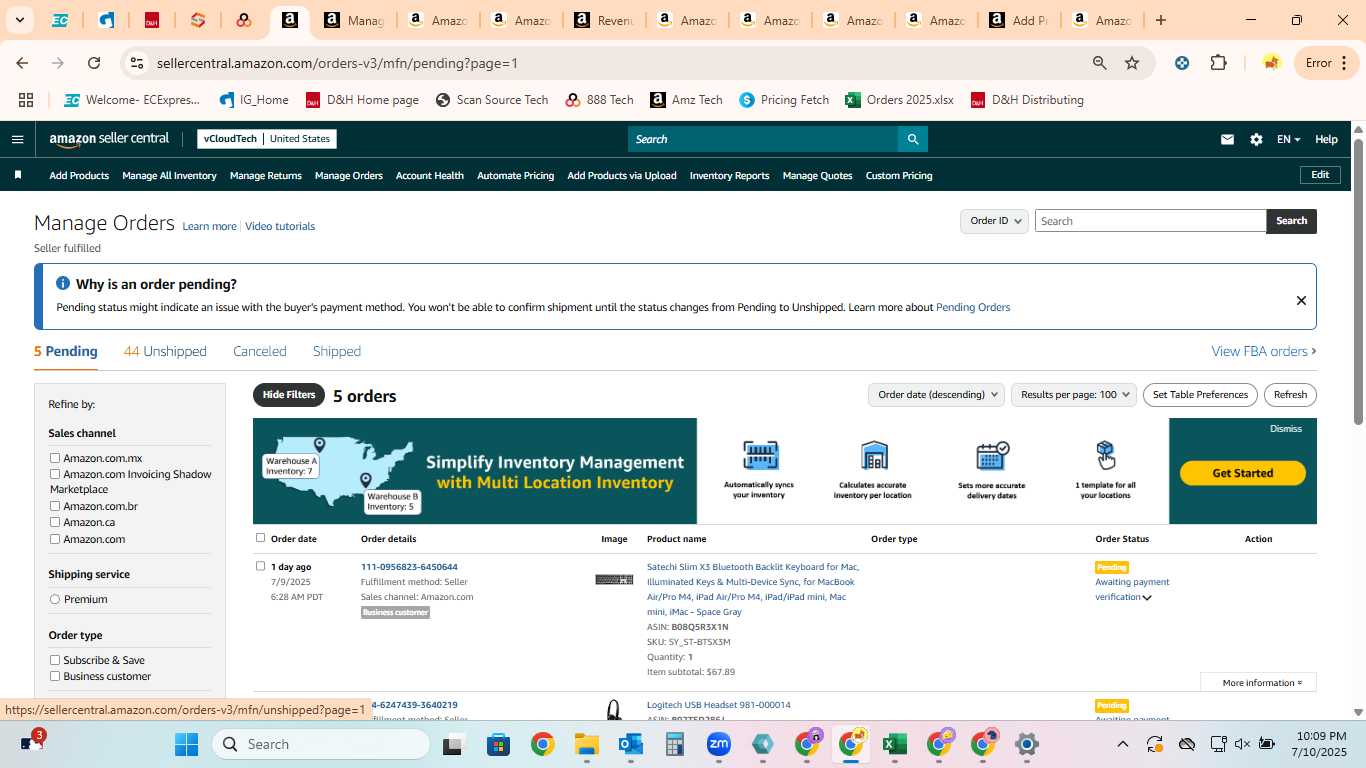Open Calculator from the taskbar
Screen dimensions: 1366x768
click(674, 744)
